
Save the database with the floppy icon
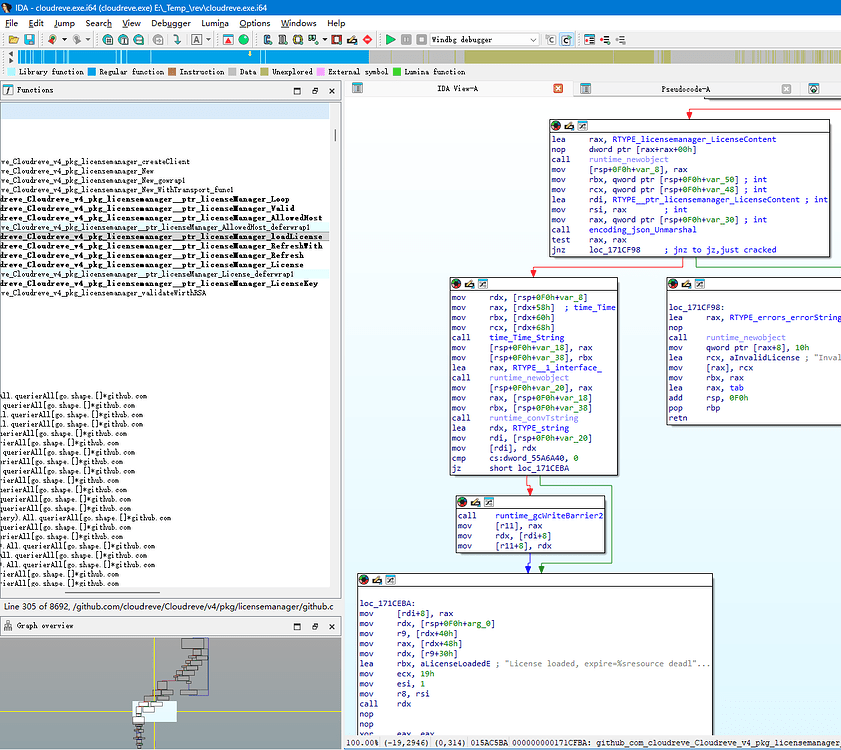pos(29,40)
